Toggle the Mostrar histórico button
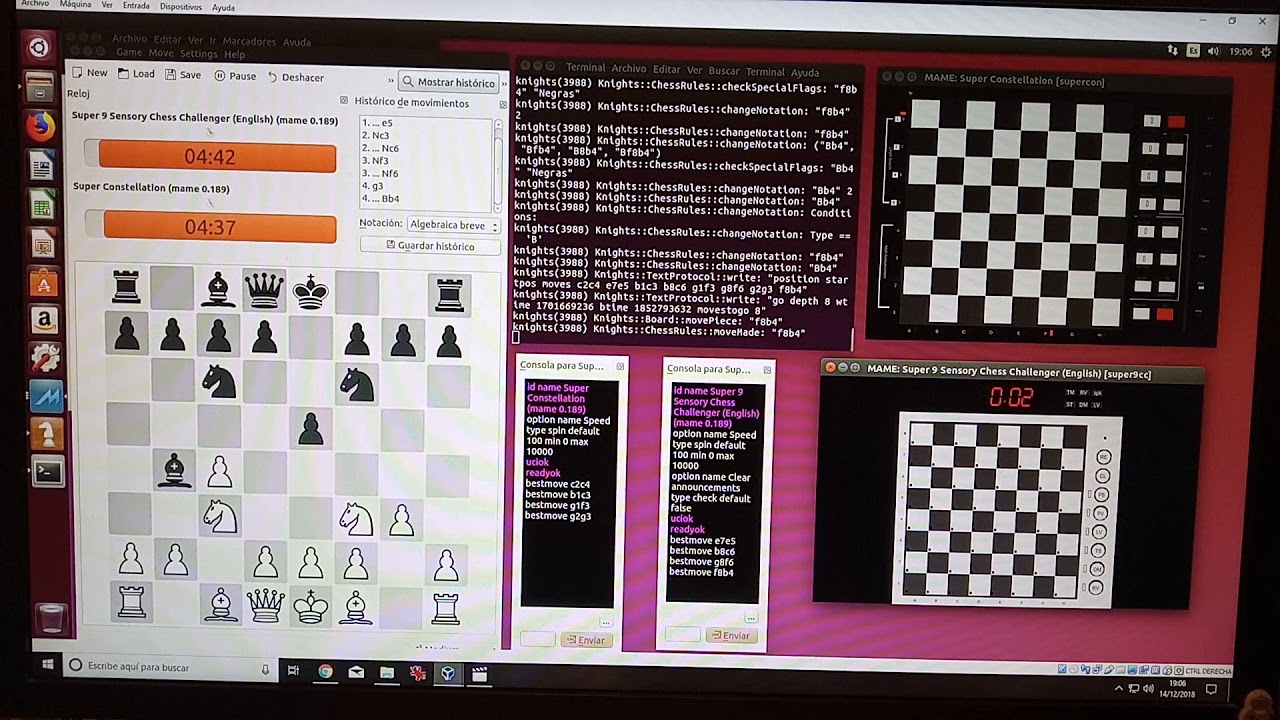The width and height of the screenshot is (1280, 720). 448,82
